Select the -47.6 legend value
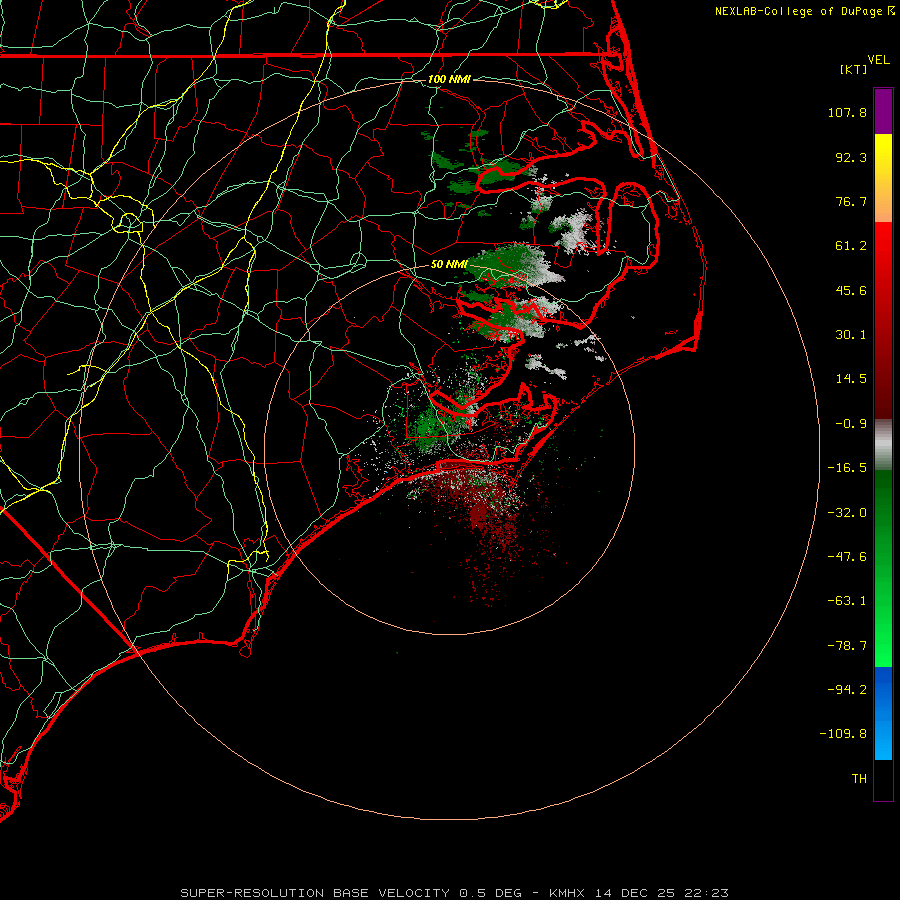This screenshot has width=900, height=900. tap(847, 557)
